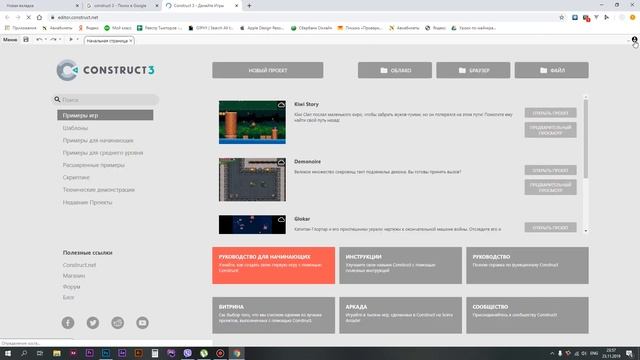Click the browser home icon
The image size is (640, 360).
(x=39, y=17)
